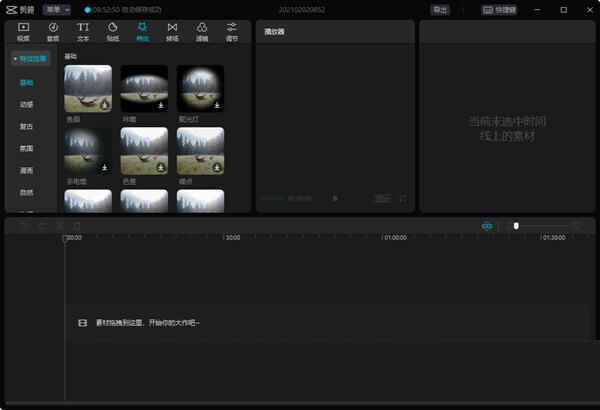The image size is (600, 410).
Task: Download the 聚光灯 effect
Action: (216, 104)
